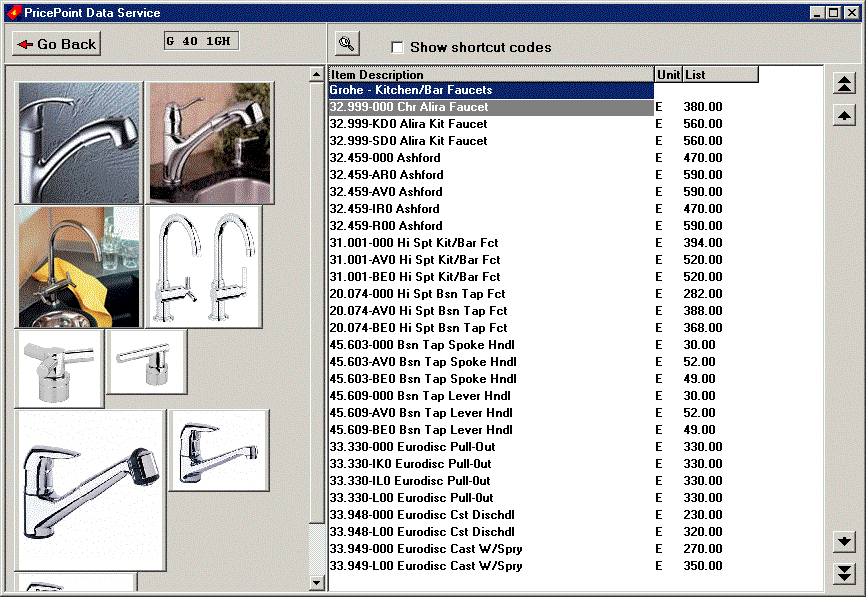Click the Item Description column header
This screenshot has width=866, height=597.
point(491,75)
